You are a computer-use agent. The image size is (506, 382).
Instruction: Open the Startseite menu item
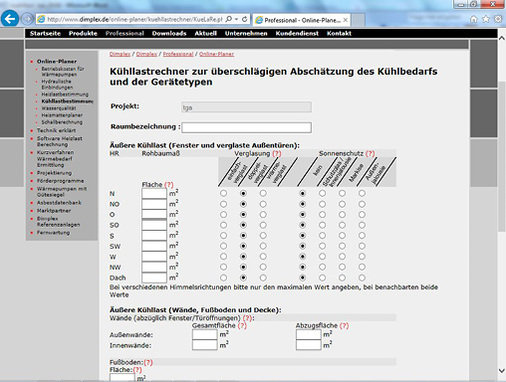click(x=45, y=33)
